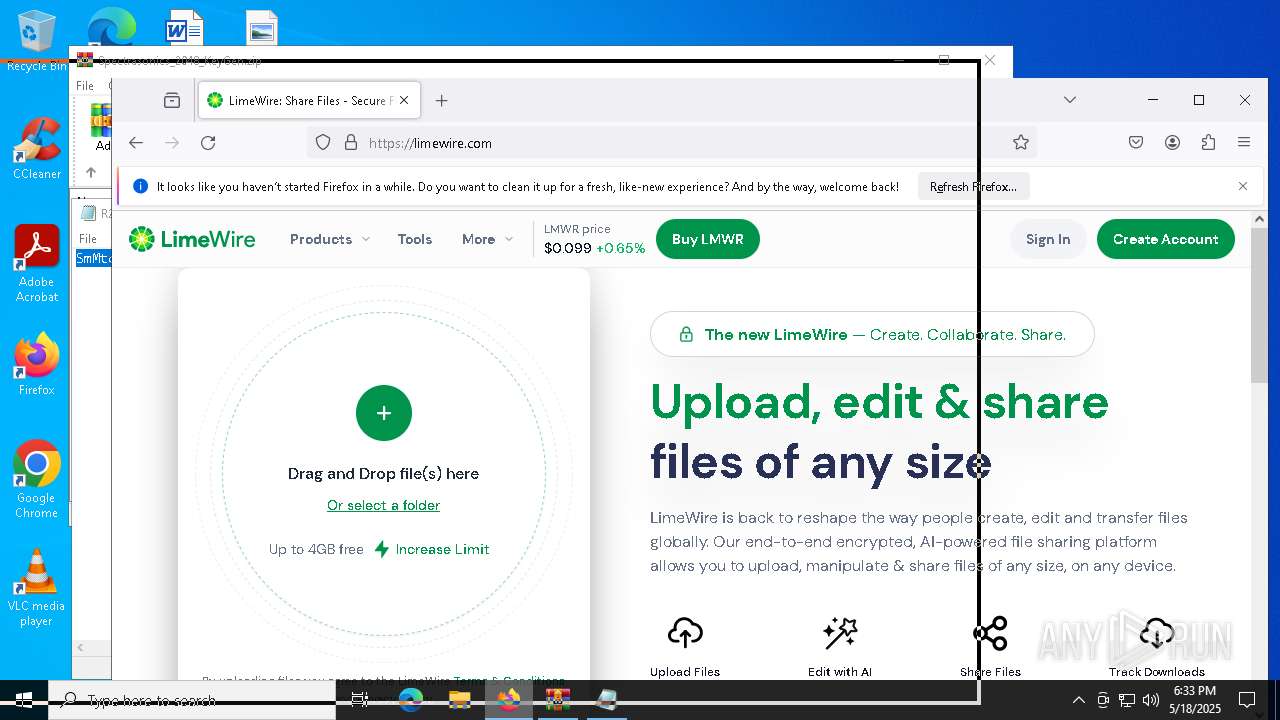The height and width of the screenshot is (720, 1280).
Task: Open Firefox account icon
Action: tap(1172, 143)
